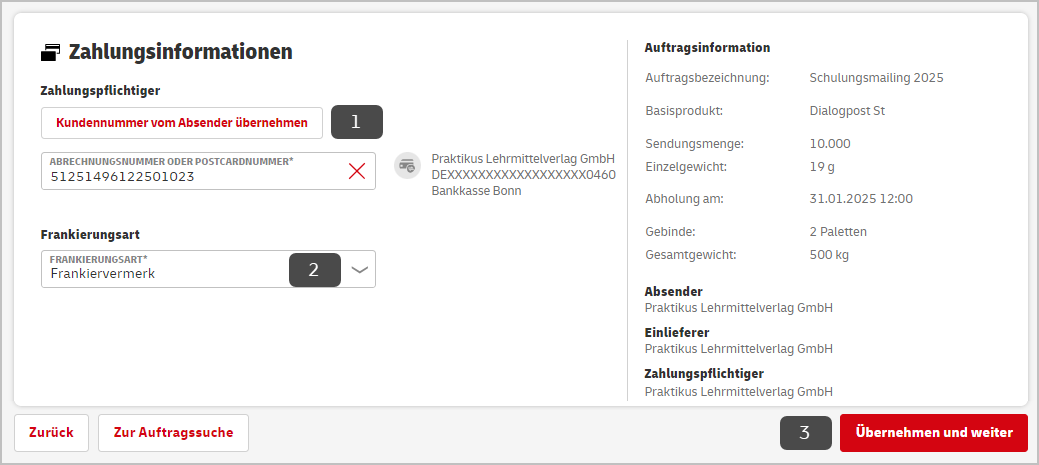Click the bank account icon next to Praktikus
The height and width of the screenshot is (465, 1039).
(x=408, y=166)
